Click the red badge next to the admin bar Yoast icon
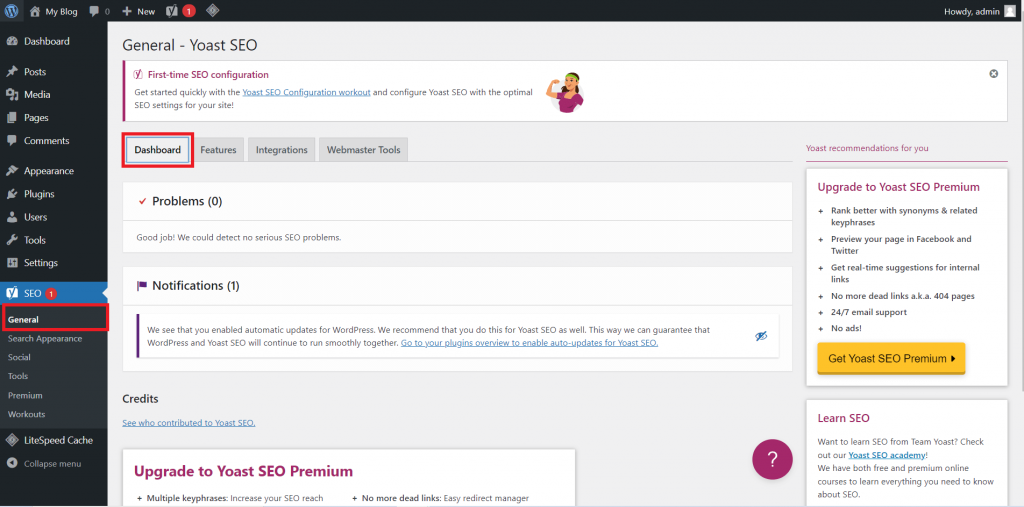Screen dimensions: 1024x507 pos(189,11)
